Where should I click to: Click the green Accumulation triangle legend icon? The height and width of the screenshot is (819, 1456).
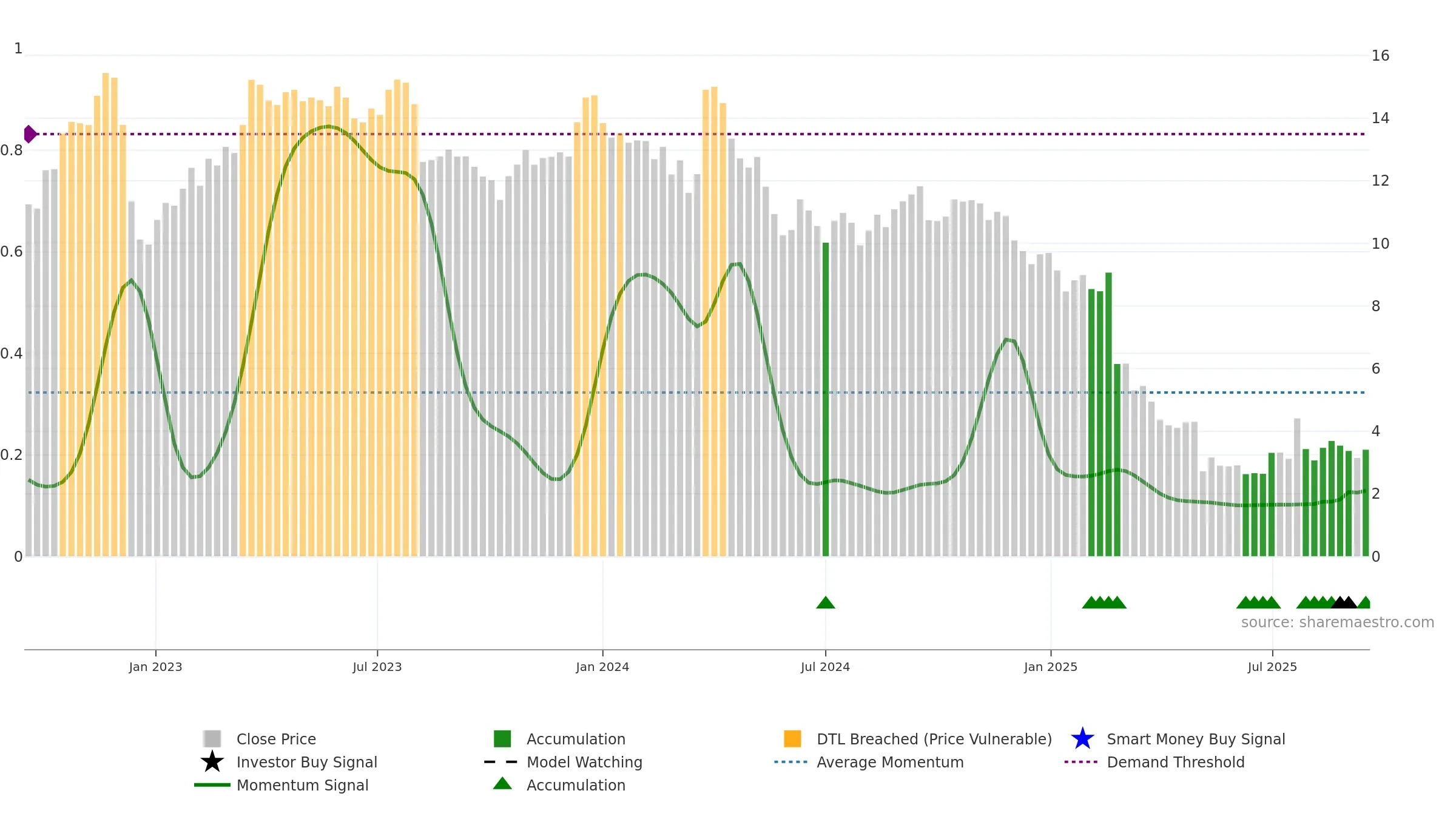click(x=502, y=783)
